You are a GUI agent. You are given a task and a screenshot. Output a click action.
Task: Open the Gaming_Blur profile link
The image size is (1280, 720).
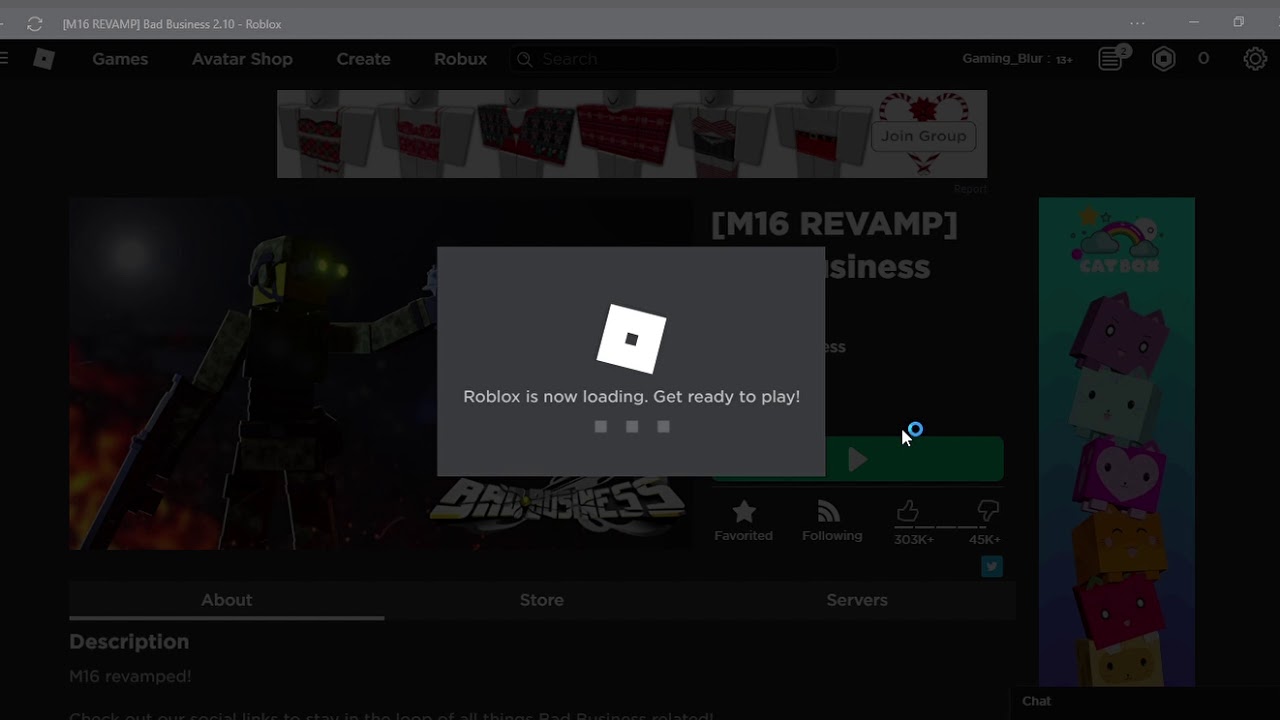click(x=1003, y=59)
